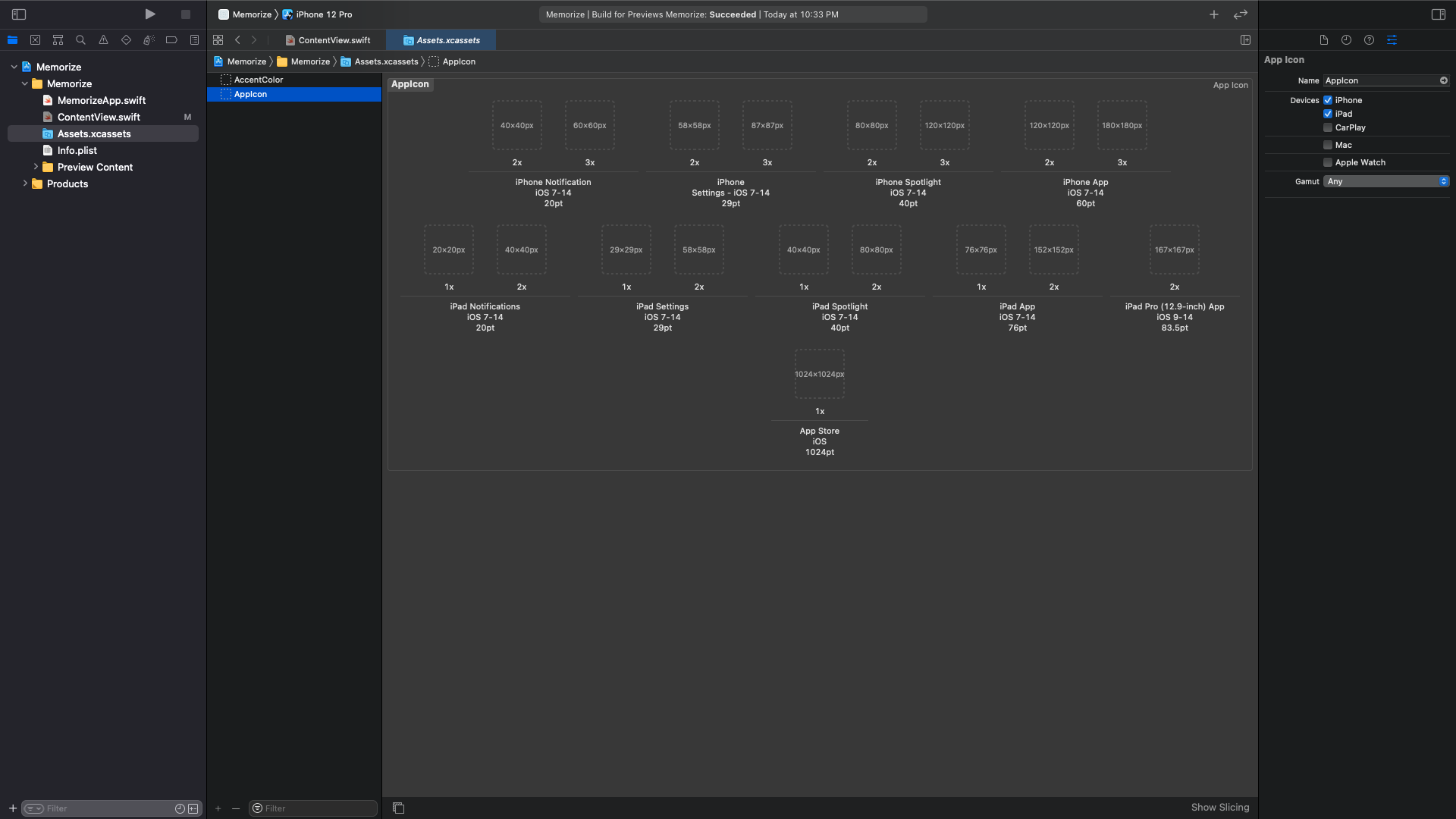The image size is (1456, 819).
Task: Click the Add Editor split icon
Action: coord(1245,40)
